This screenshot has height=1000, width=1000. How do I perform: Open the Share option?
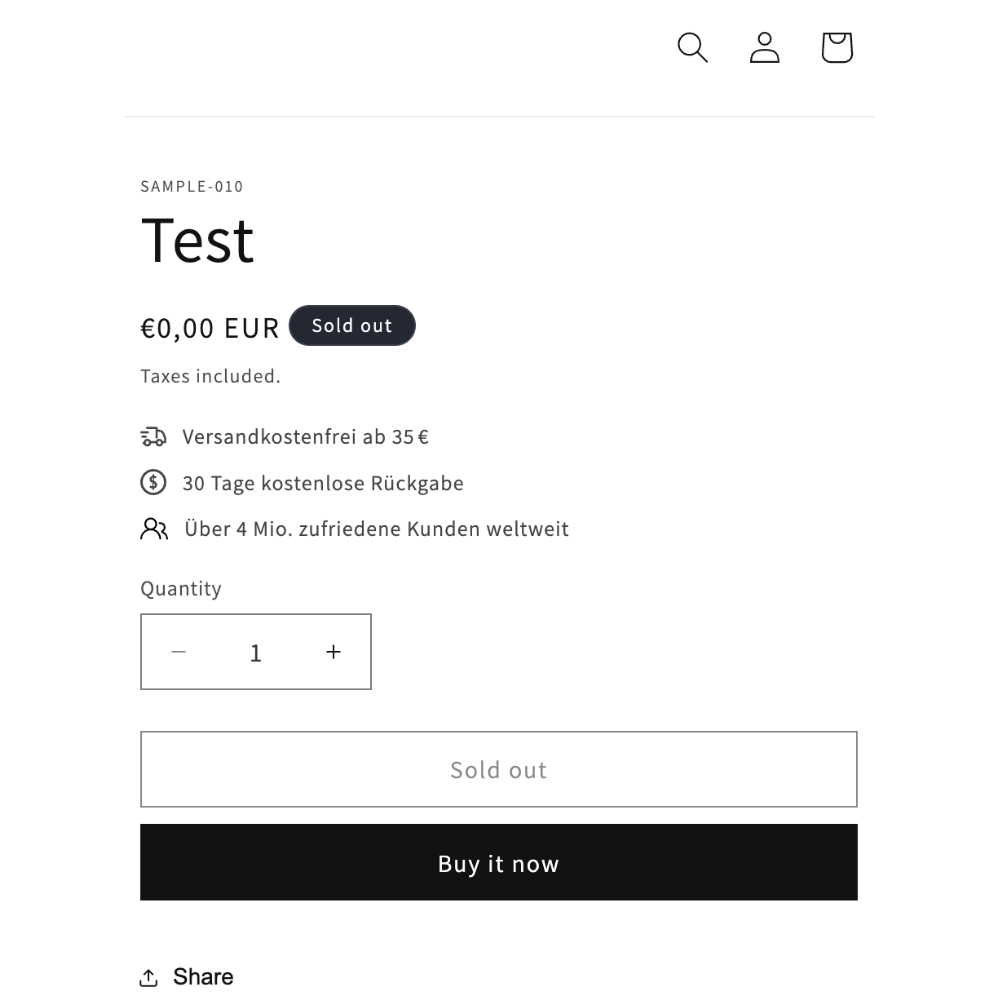click(187, 977)
